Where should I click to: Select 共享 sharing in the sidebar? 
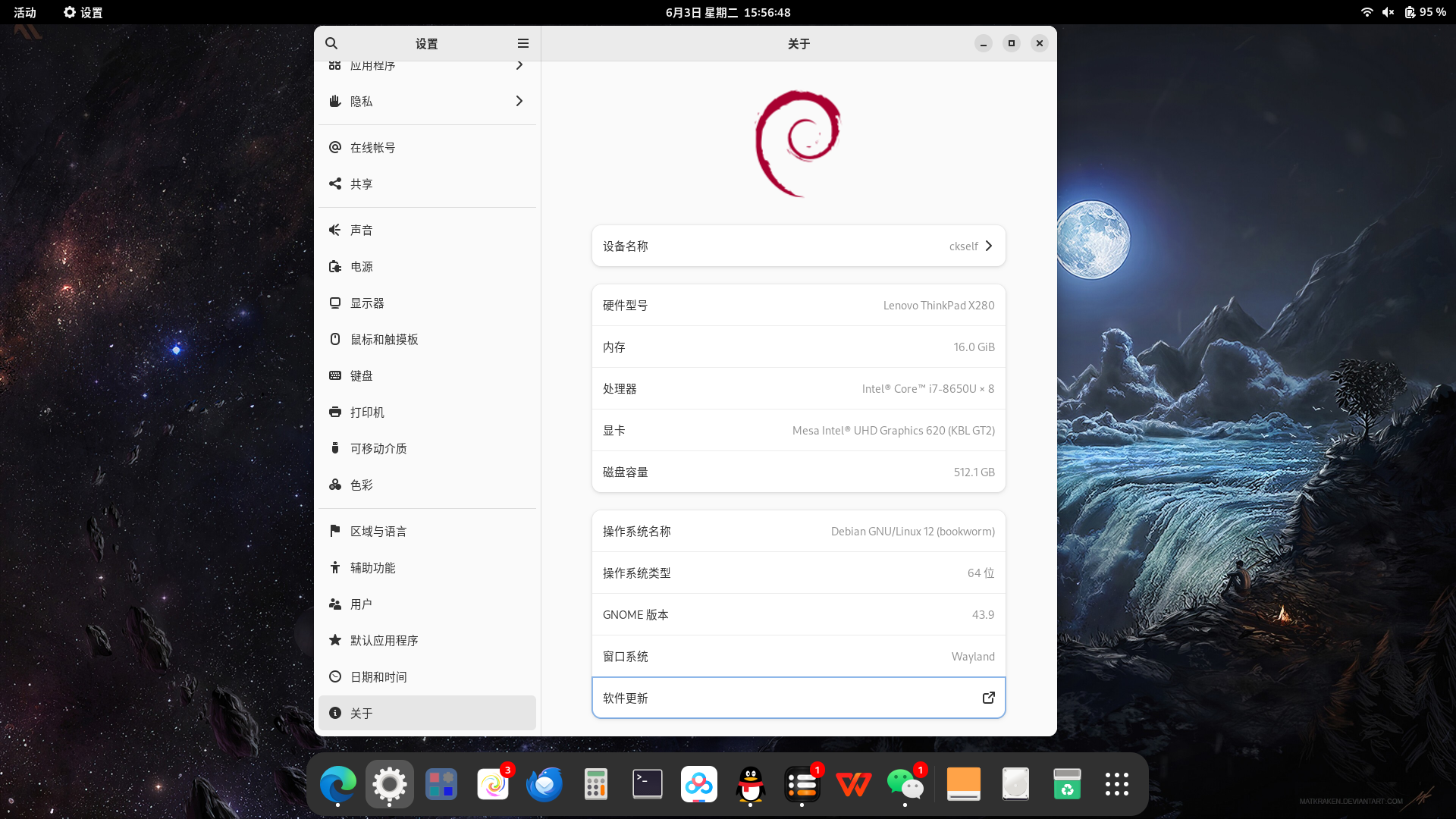point(427,184)
